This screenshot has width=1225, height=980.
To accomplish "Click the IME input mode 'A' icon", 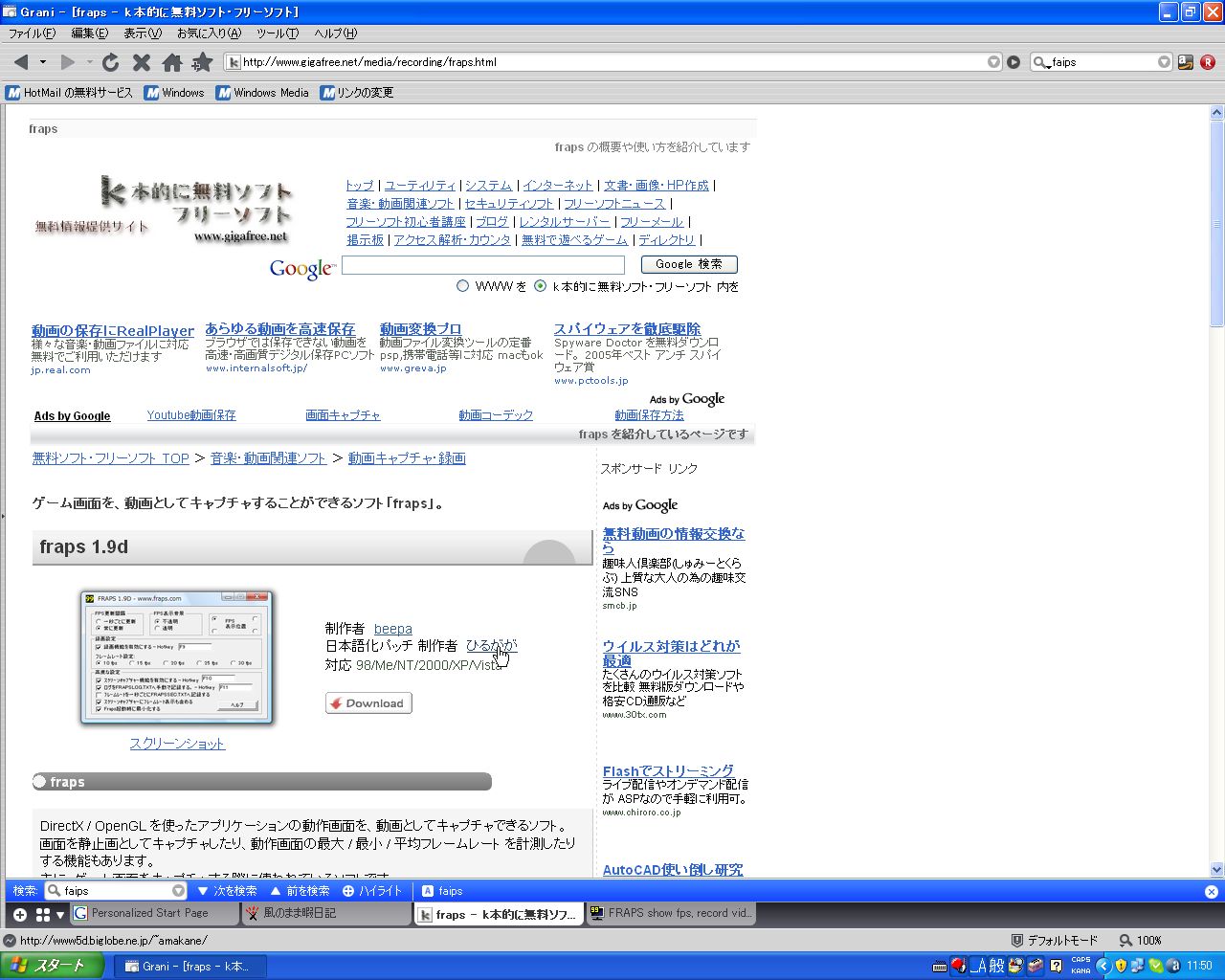I will [x=978, y=966].
